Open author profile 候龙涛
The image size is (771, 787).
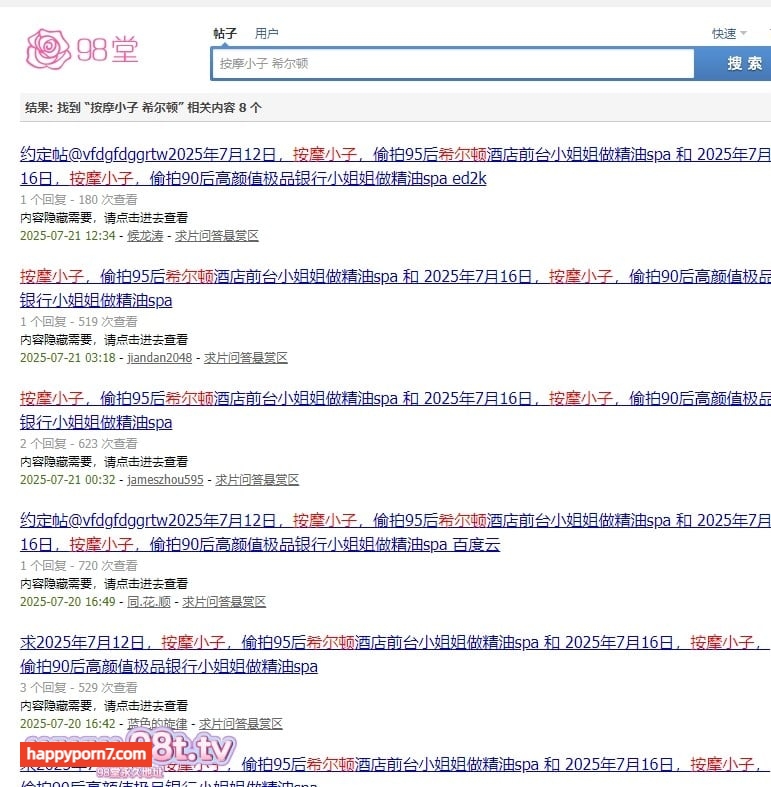tap(146, 236)
